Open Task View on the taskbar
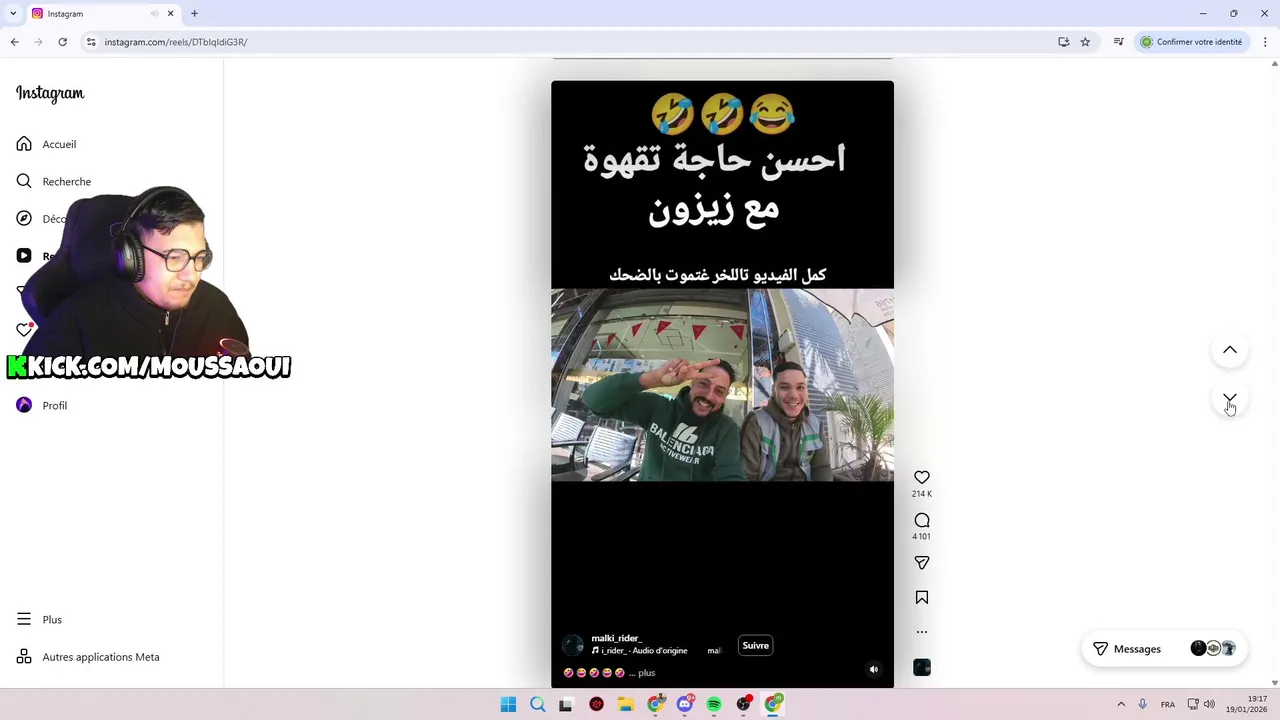 [566, 704]
